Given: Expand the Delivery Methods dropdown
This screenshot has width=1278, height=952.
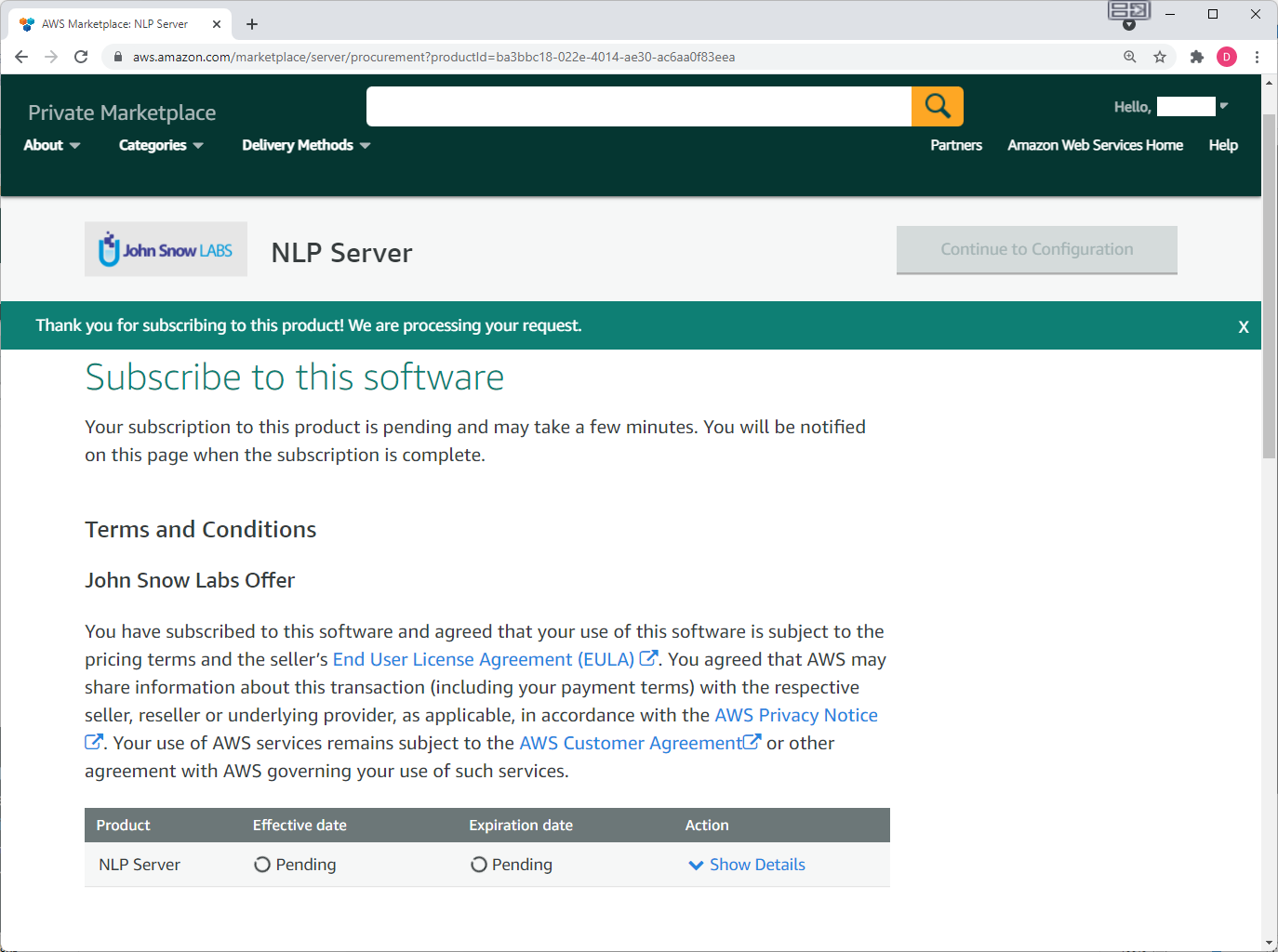Looking at the screenshot, I should point(306,145).
